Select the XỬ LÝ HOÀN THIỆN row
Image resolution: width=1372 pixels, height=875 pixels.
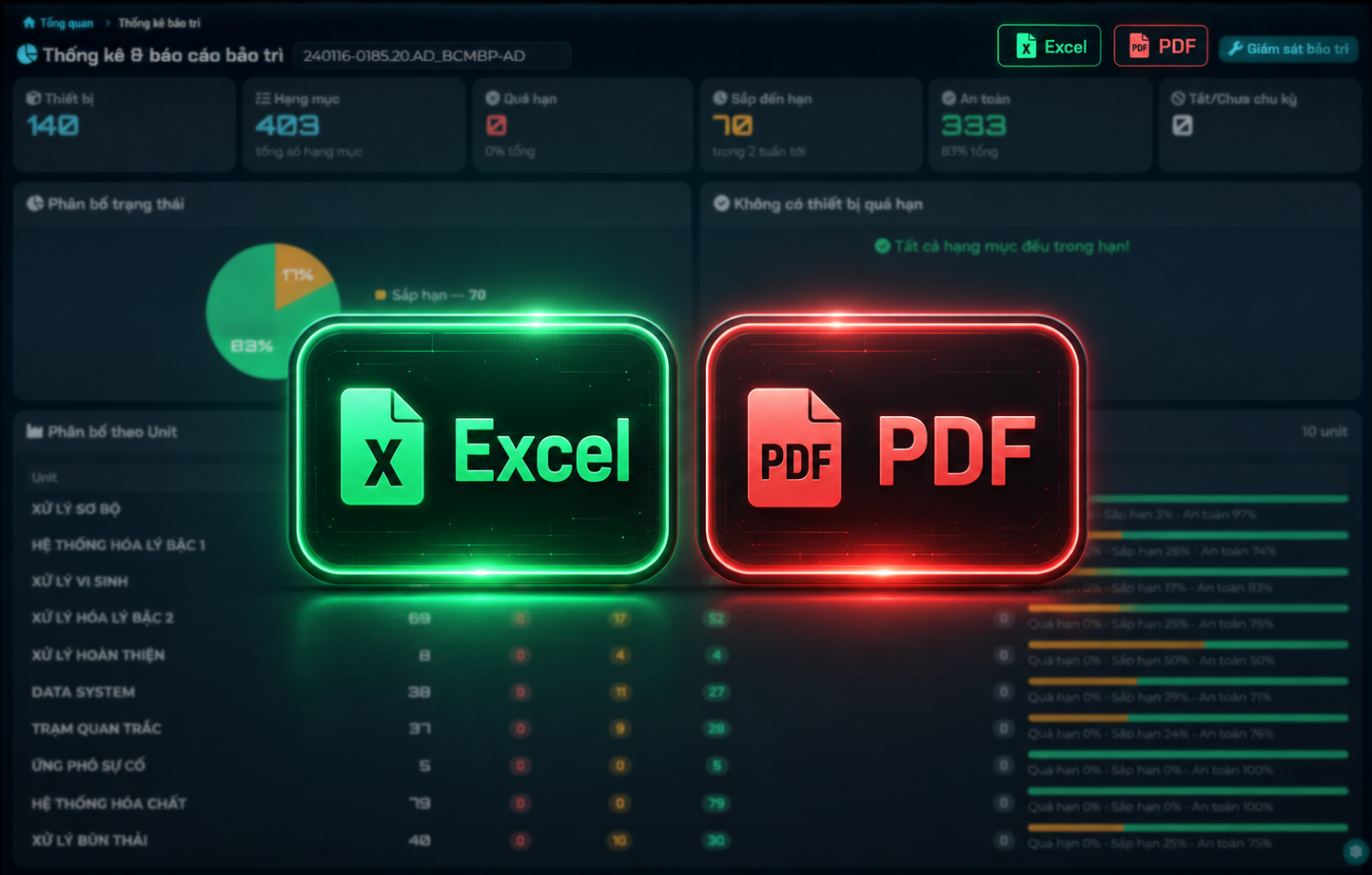(x=688, y=655)
